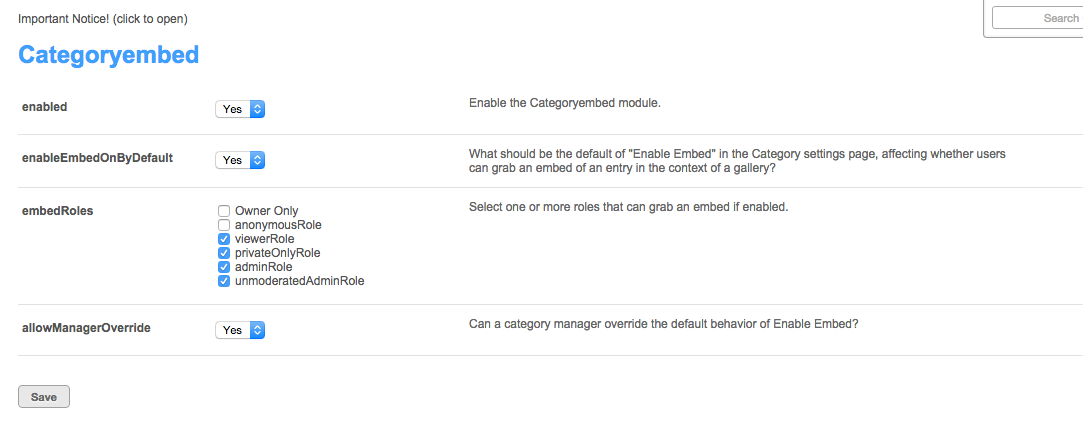The image size is (1083, 423).
Task: Untick the unmoderatedAdminRole checkbox
Action: click(224, 281)
